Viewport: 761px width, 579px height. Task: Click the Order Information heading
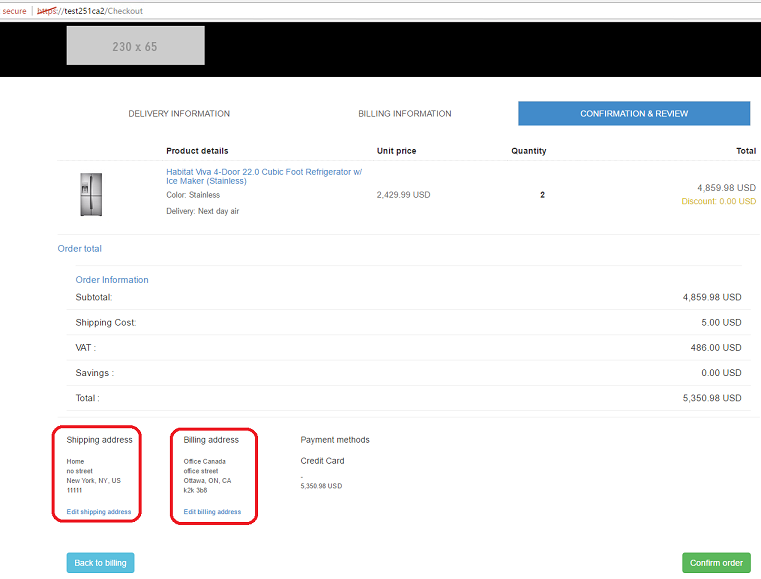[x=112, y=280]
